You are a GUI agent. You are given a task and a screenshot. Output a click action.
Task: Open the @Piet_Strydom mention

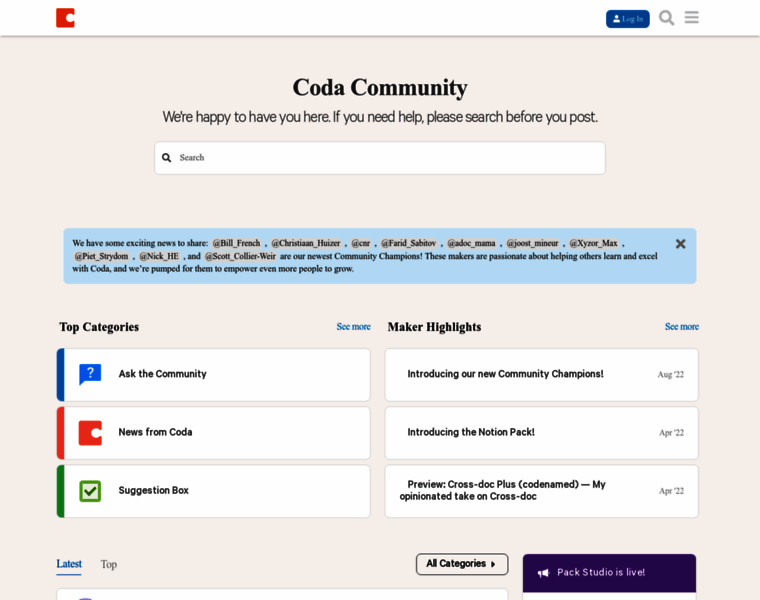(101, 256)
